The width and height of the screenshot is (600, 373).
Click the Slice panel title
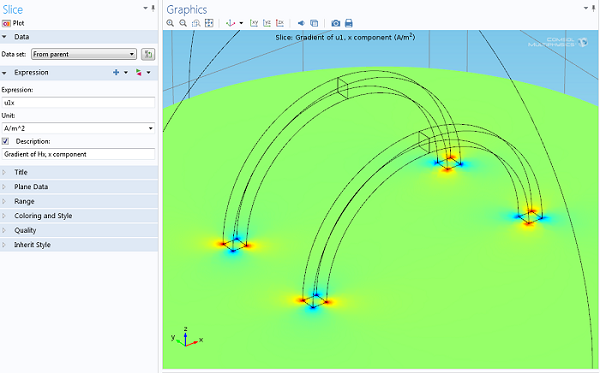click(x=13, y=10)
